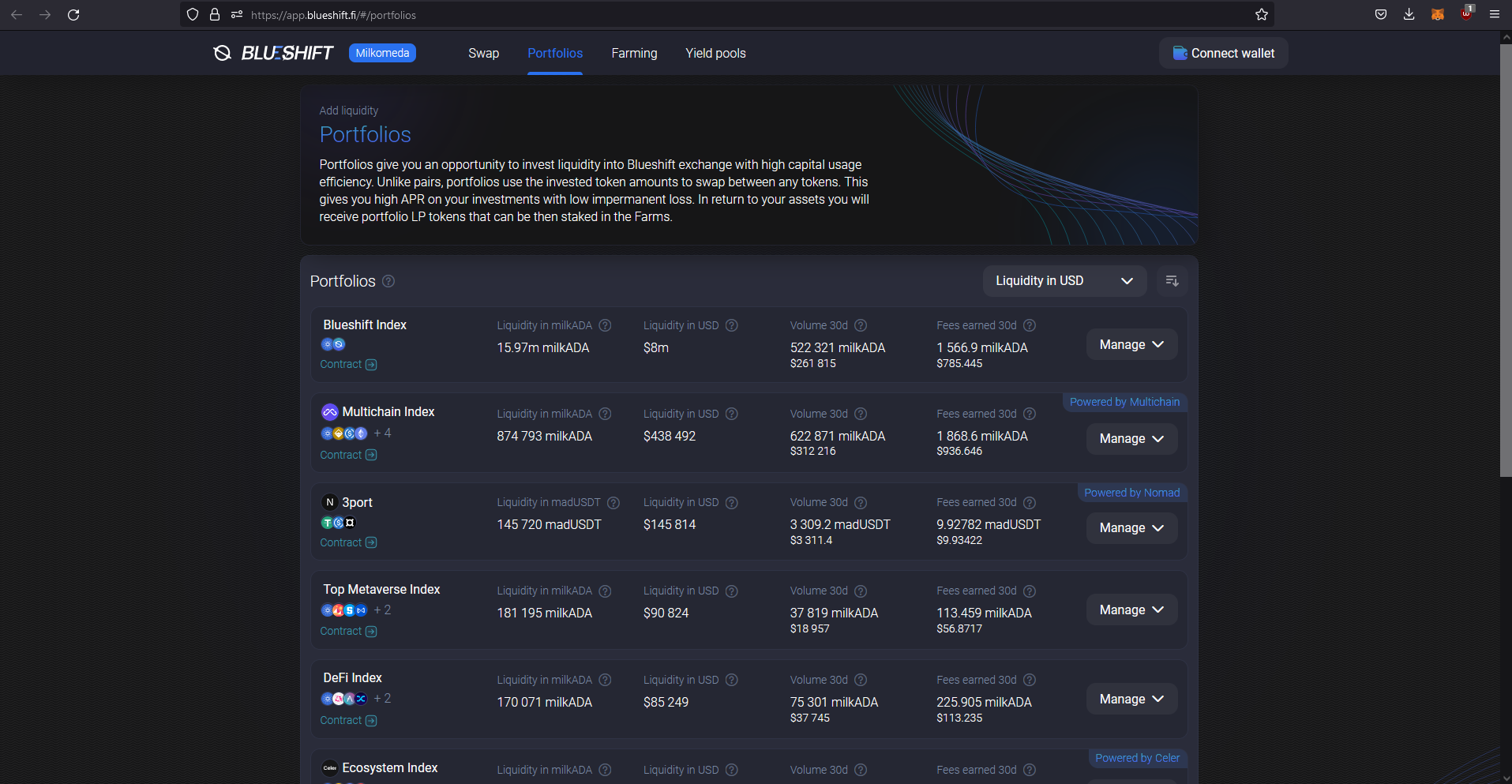Click the 3port N logo icon
Viewport: 1512px width, 784px height.
[330, 502]
